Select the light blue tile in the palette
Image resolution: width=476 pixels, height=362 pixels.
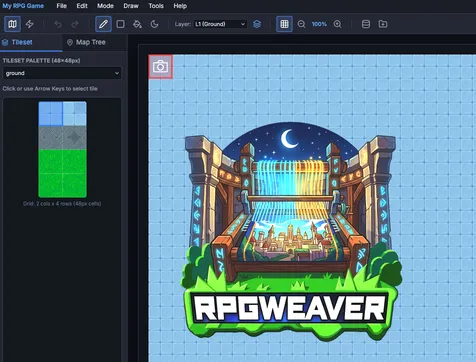[x=74, y=114]
